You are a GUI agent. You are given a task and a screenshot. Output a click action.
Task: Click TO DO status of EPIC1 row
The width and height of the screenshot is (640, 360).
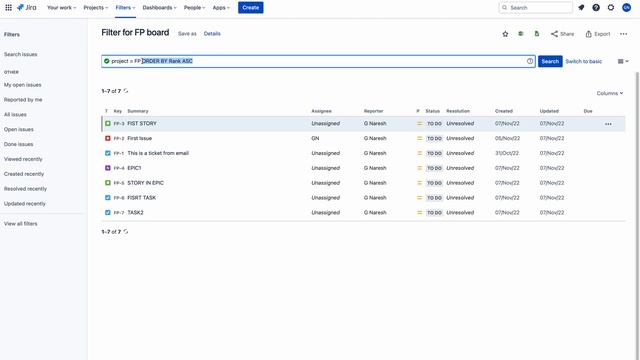pos(434,168)
